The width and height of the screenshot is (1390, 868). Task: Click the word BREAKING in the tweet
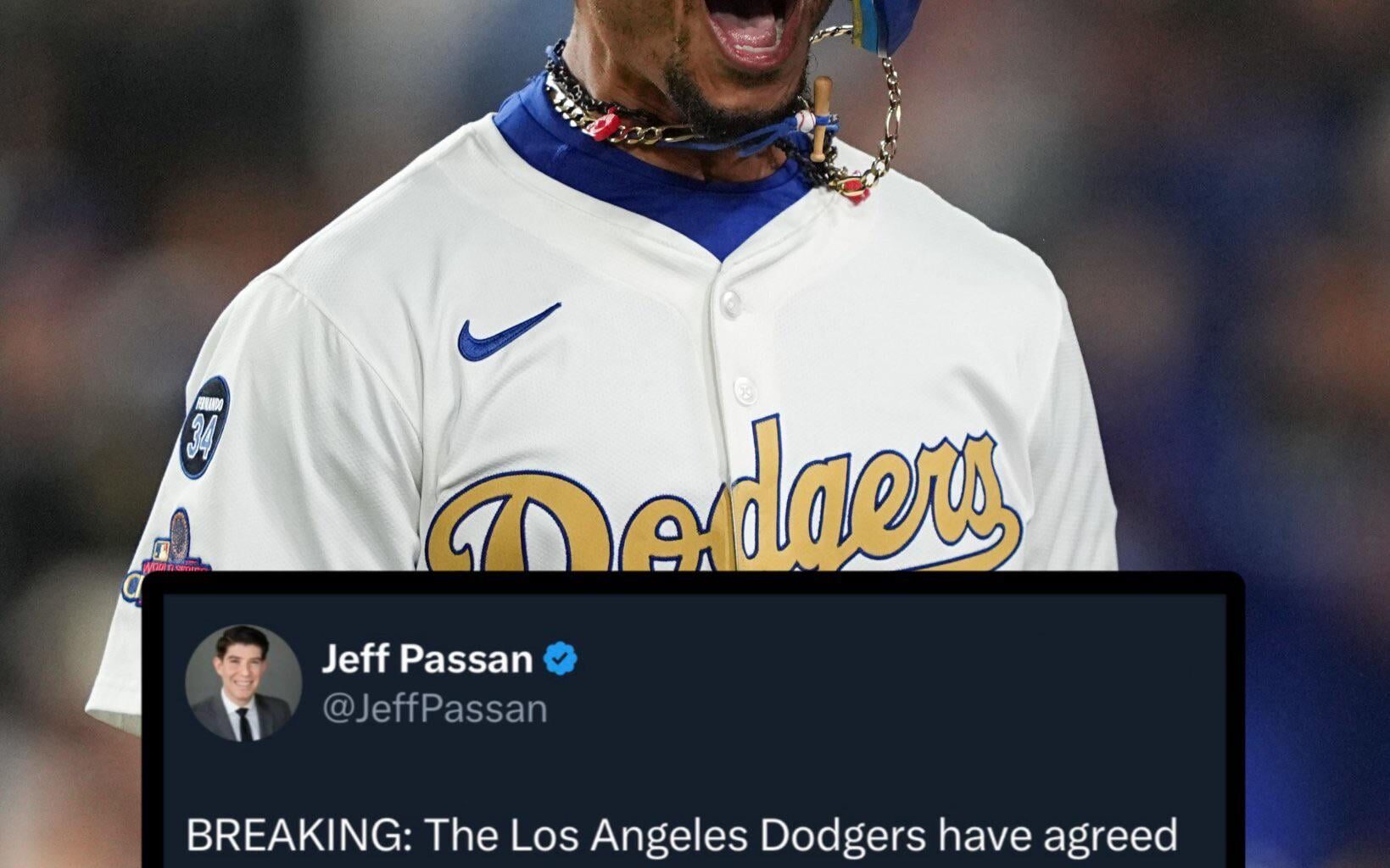(293, 836)
